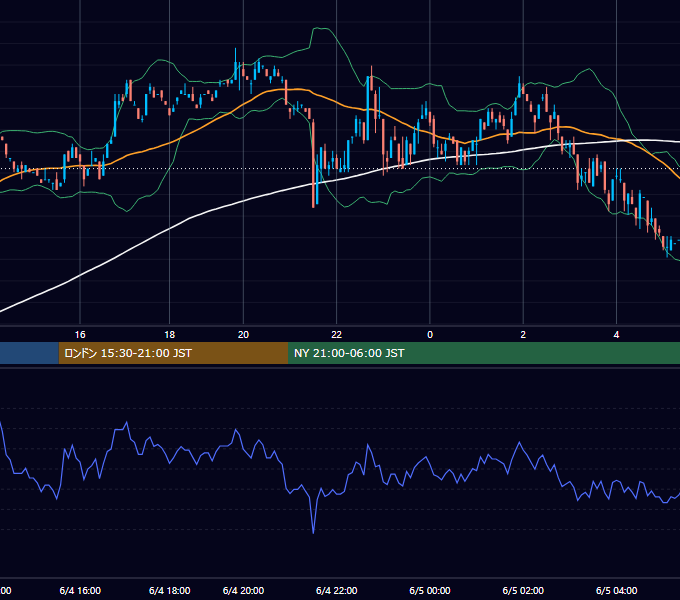
Task: Click the 6/4 20:00 date label
Action: (243, 590)
